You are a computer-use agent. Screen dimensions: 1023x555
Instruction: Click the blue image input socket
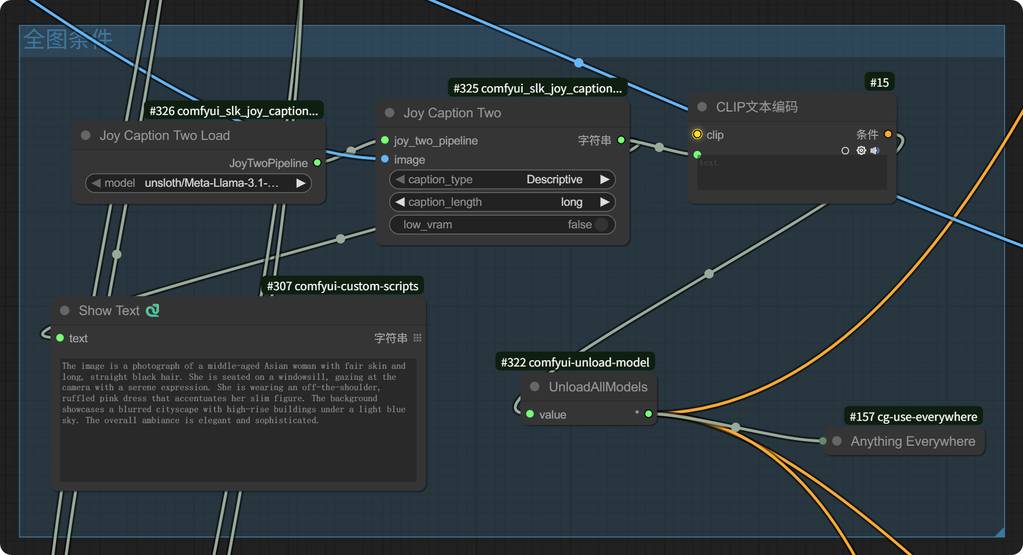pyautogui.click(x=385, y=160)
